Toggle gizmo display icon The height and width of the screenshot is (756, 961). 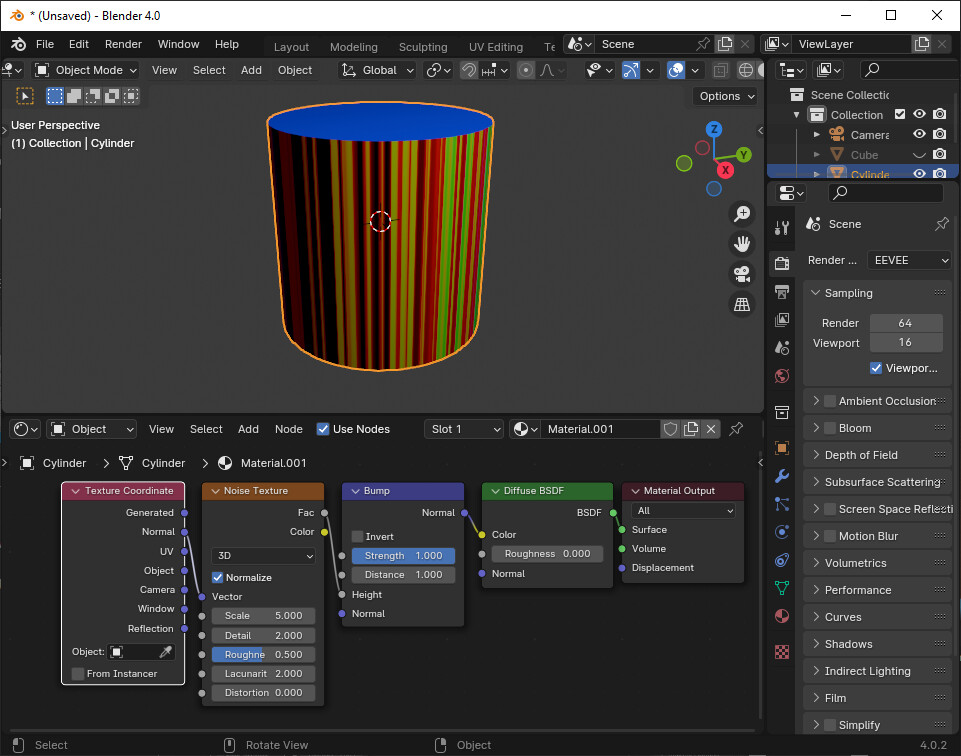coord(631,70)
